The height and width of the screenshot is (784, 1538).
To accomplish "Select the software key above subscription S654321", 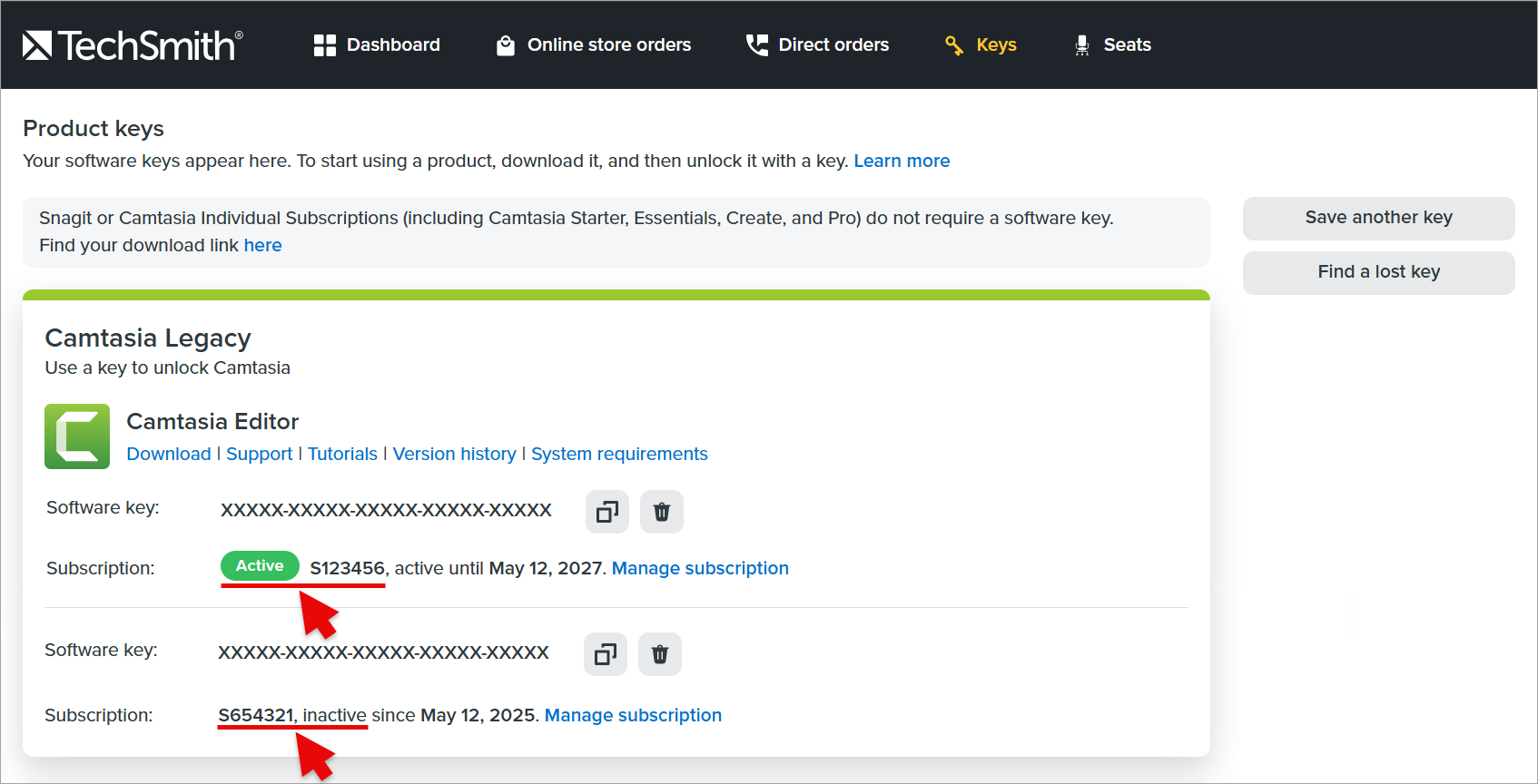I will point(383,653).
